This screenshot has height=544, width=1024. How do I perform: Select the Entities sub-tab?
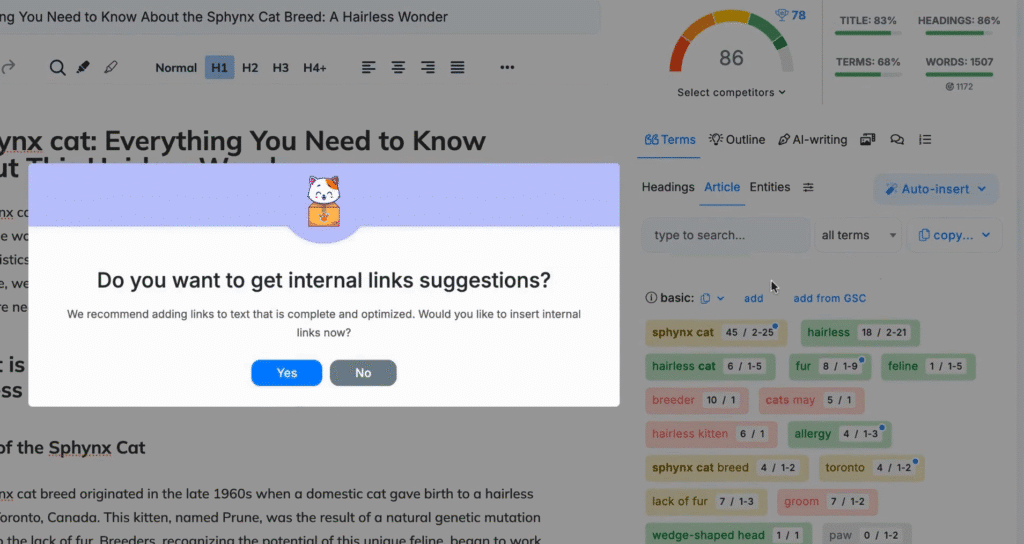click(769, 187)
